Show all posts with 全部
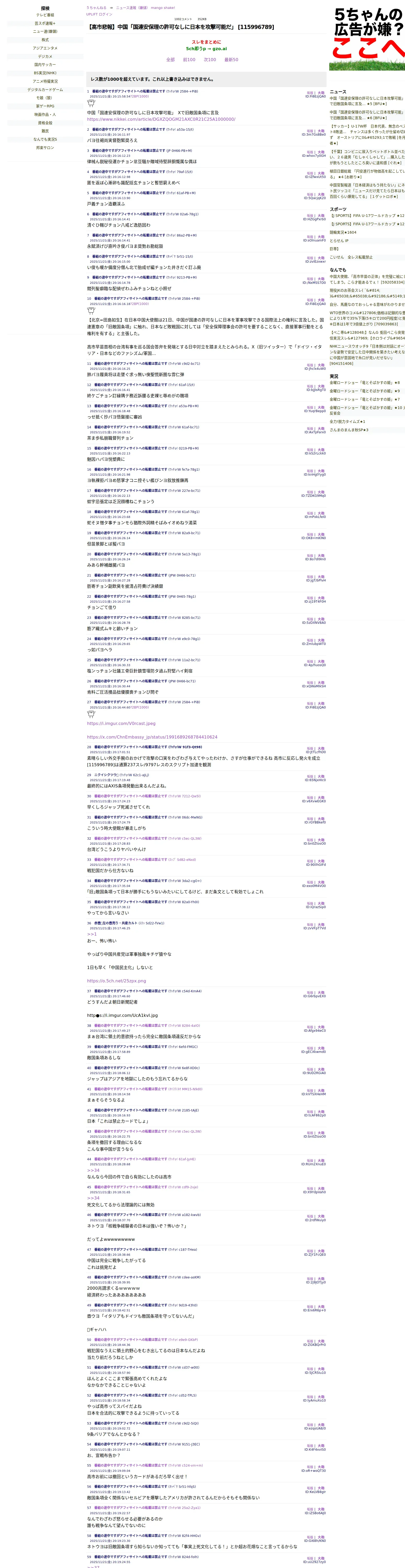This screenshot has width=405, height=1568. (x=171, y=60)
